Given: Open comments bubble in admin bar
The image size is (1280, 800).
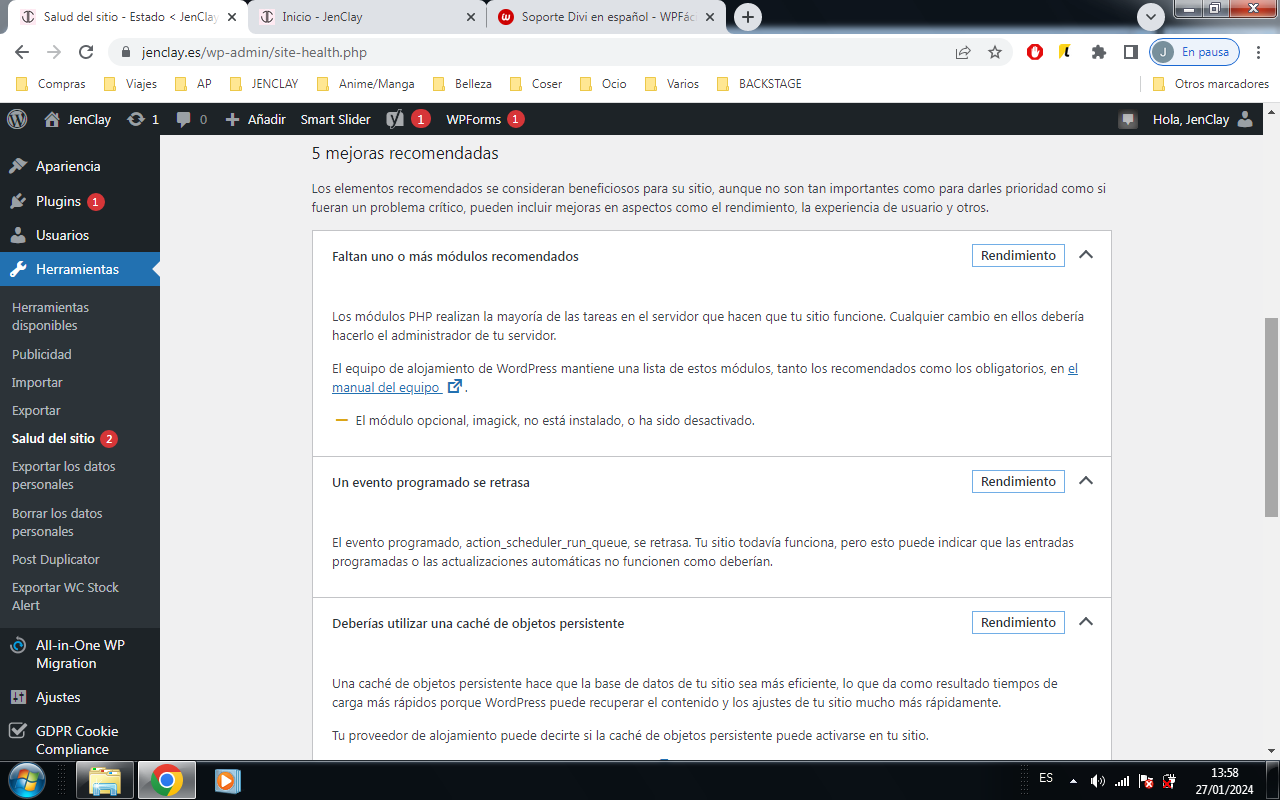Looking at the screenshot, I should pos(184,119).
